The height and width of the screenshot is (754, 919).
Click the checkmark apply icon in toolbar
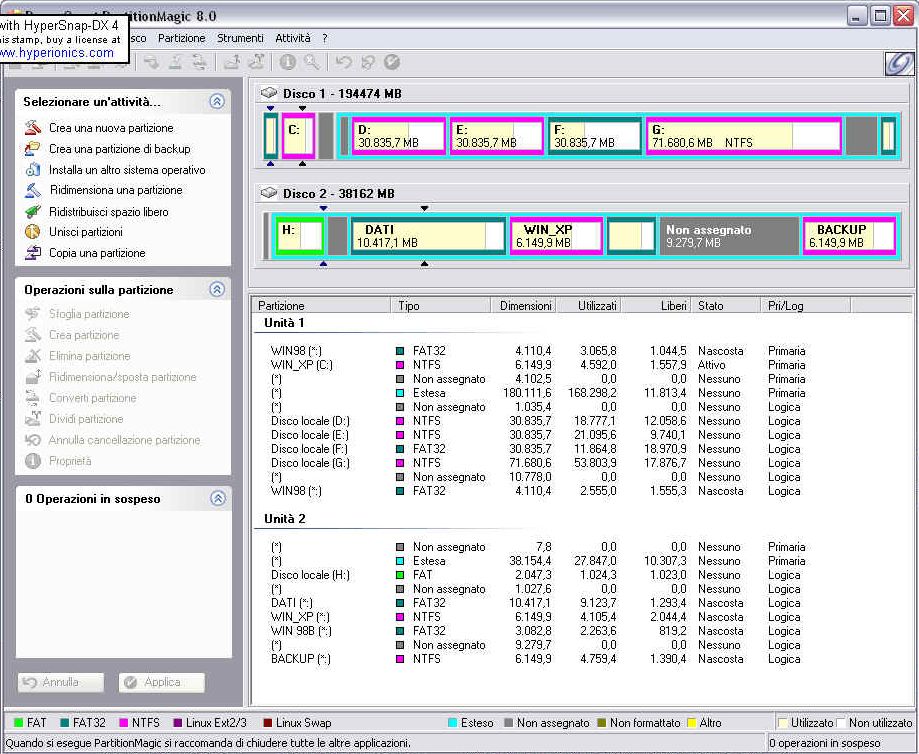[x=392, y=62]
